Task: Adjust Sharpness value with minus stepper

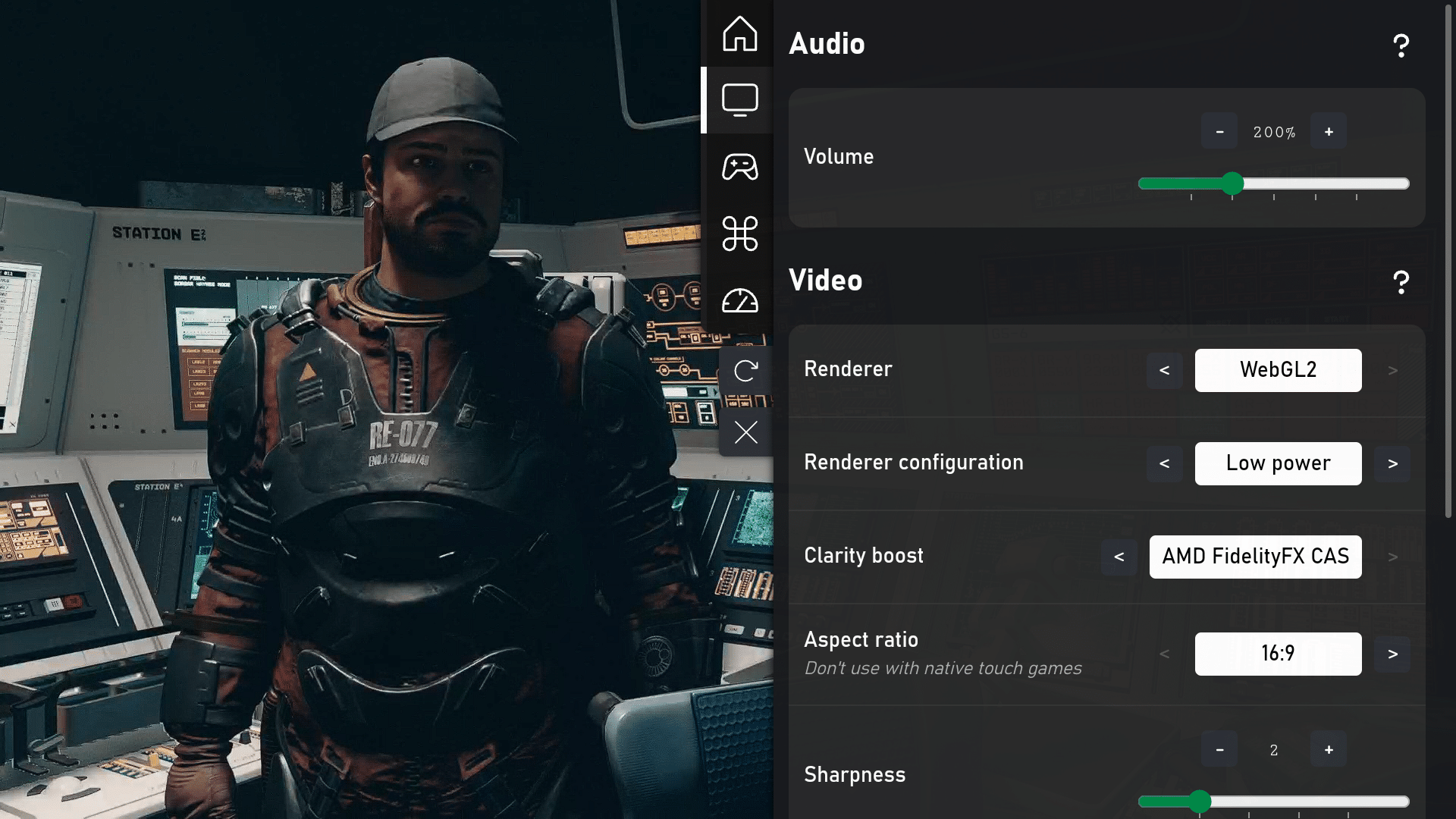Action: (x=1219, y=749)
